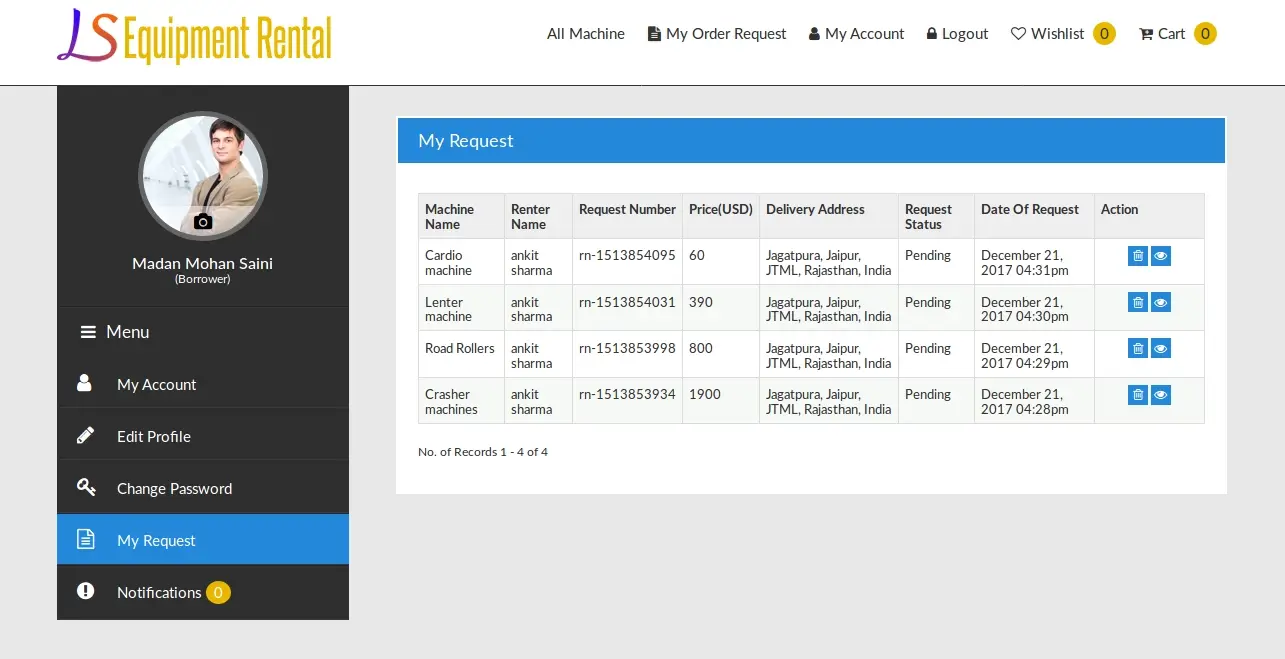
Task: Click the price 1900 cell
Action: pos(721,401)
